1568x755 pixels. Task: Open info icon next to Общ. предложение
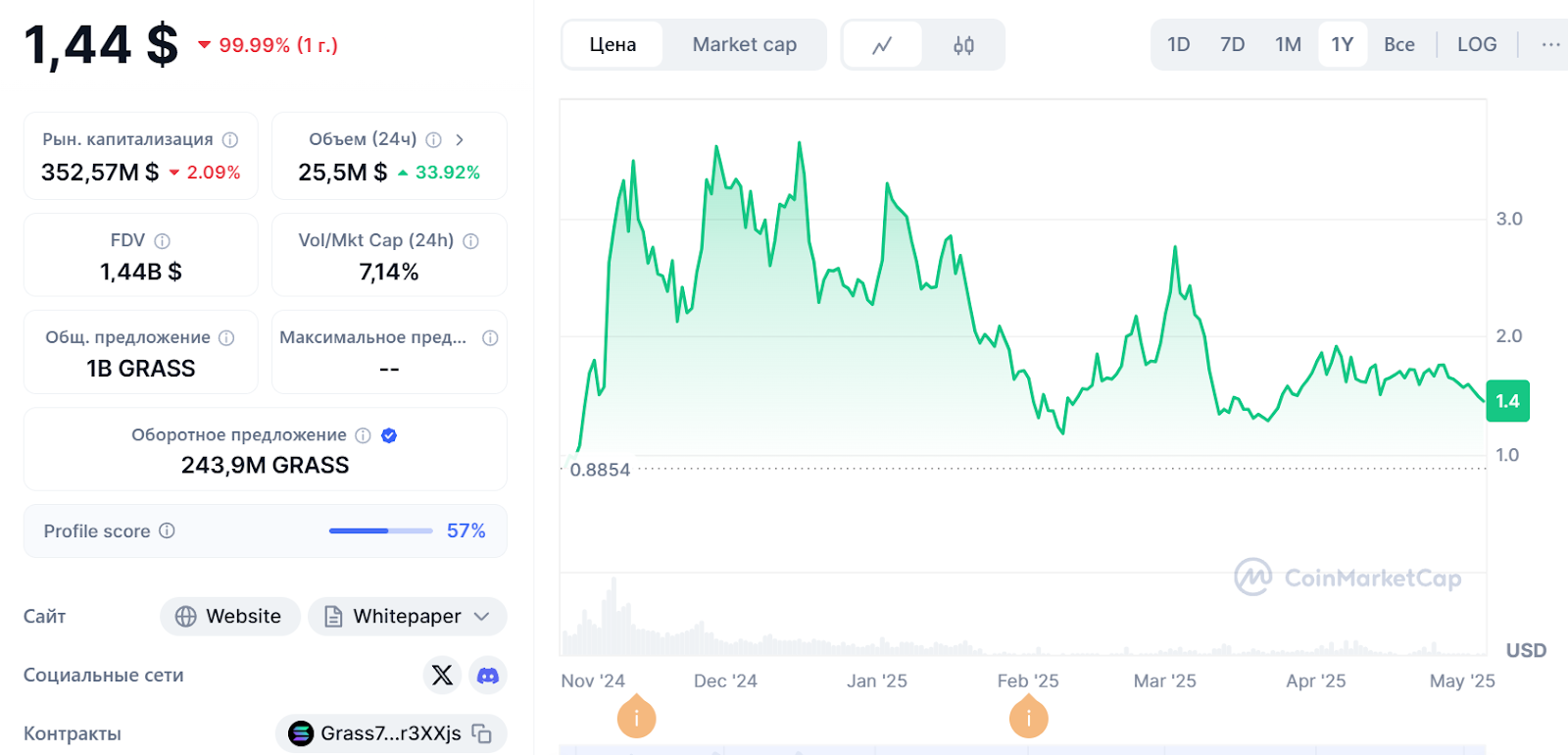[226, 338]
